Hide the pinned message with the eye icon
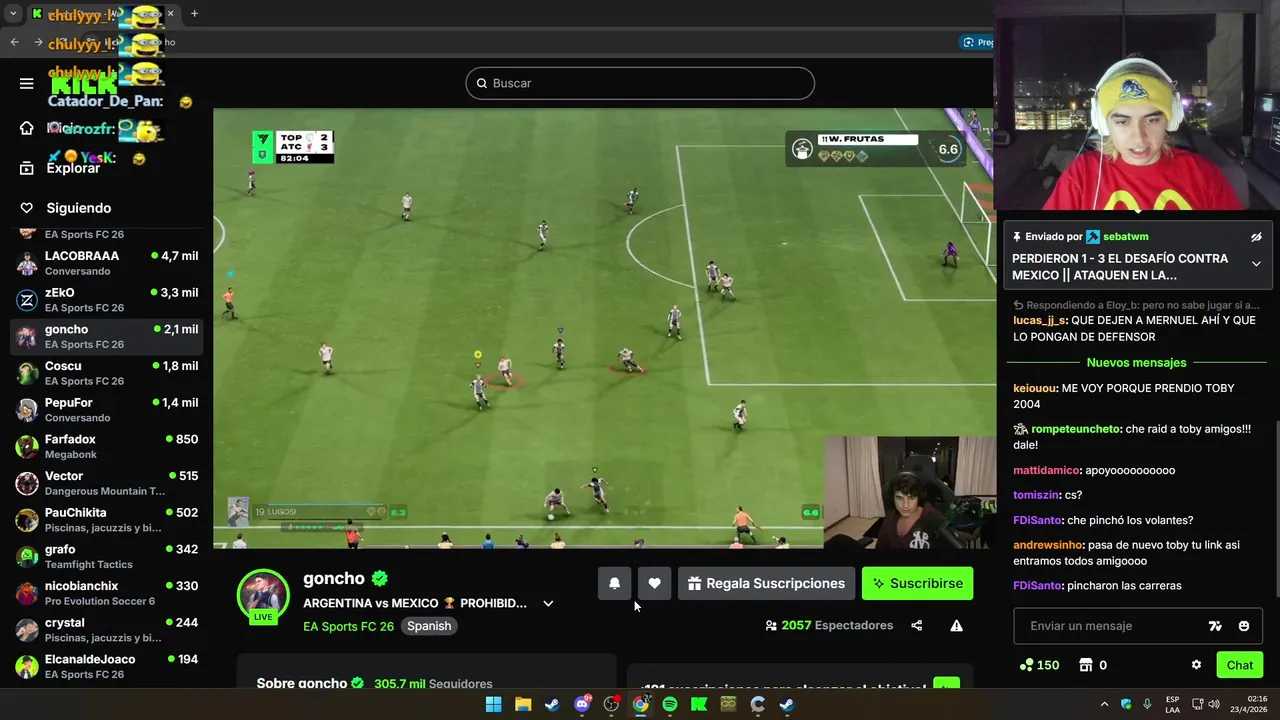The image size is (1280, 720). click(1256, 237)
